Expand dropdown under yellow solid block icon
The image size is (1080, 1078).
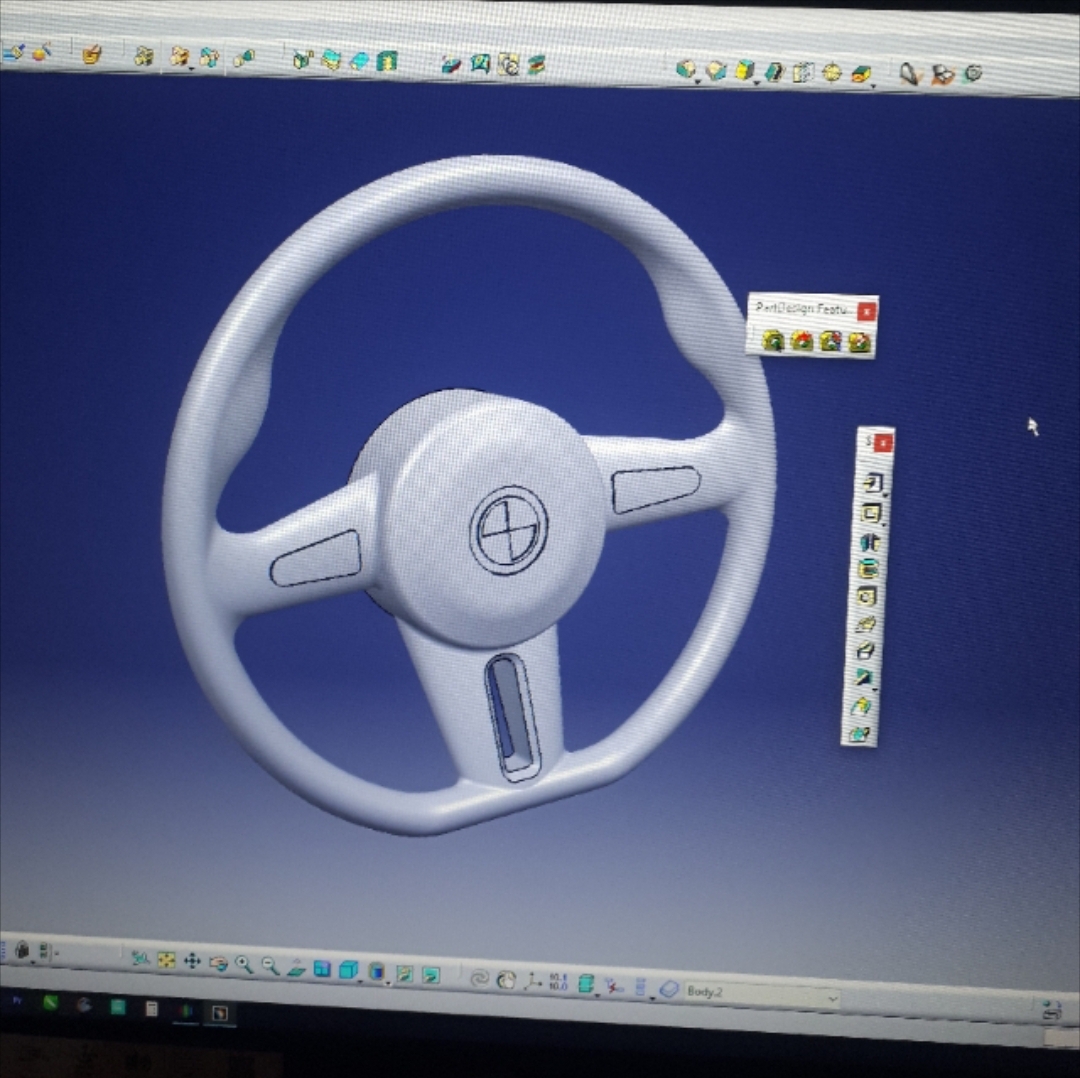(756, 83)
